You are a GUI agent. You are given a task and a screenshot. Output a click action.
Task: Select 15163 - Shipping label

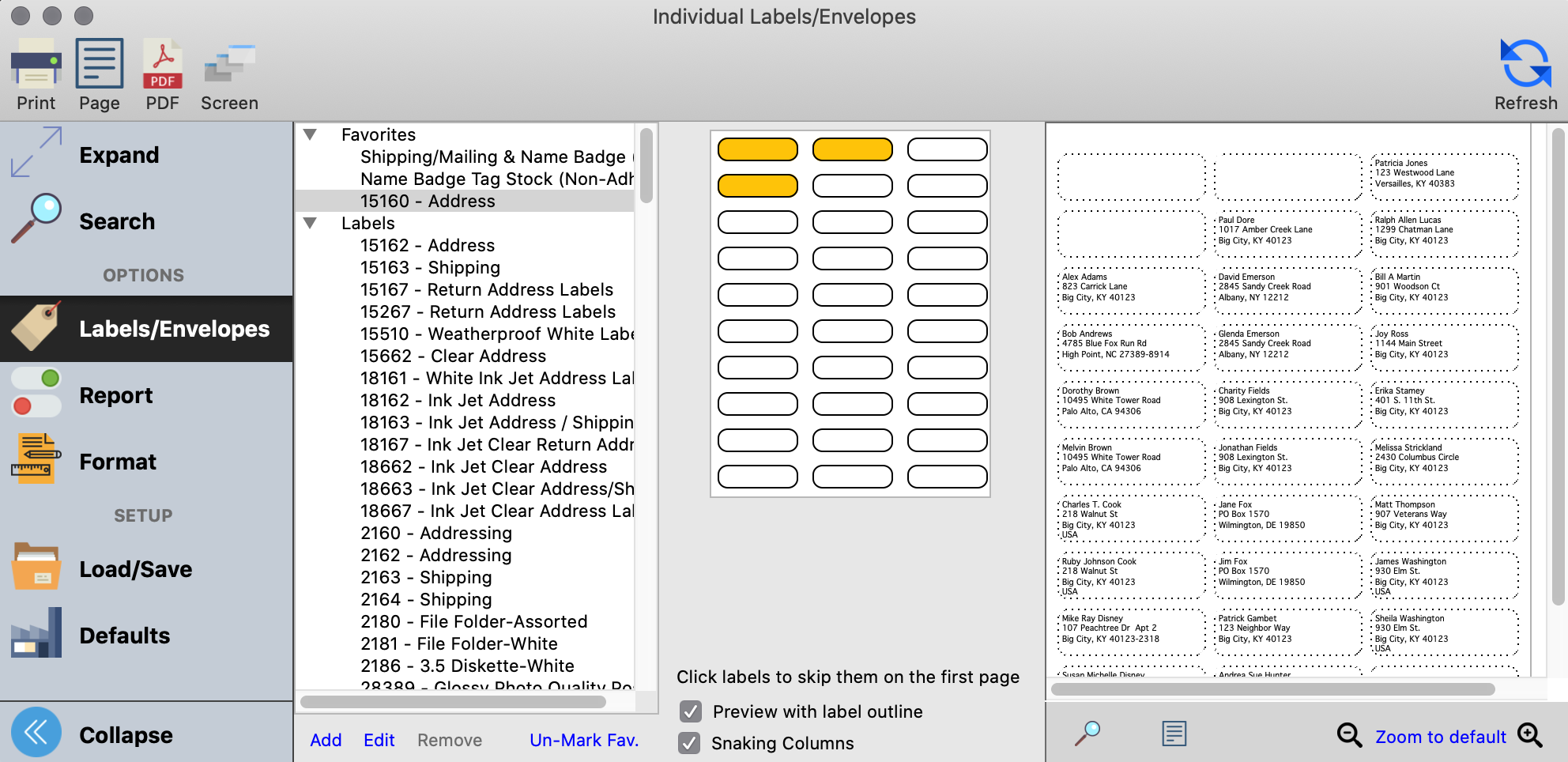click(x=465, y=267)
